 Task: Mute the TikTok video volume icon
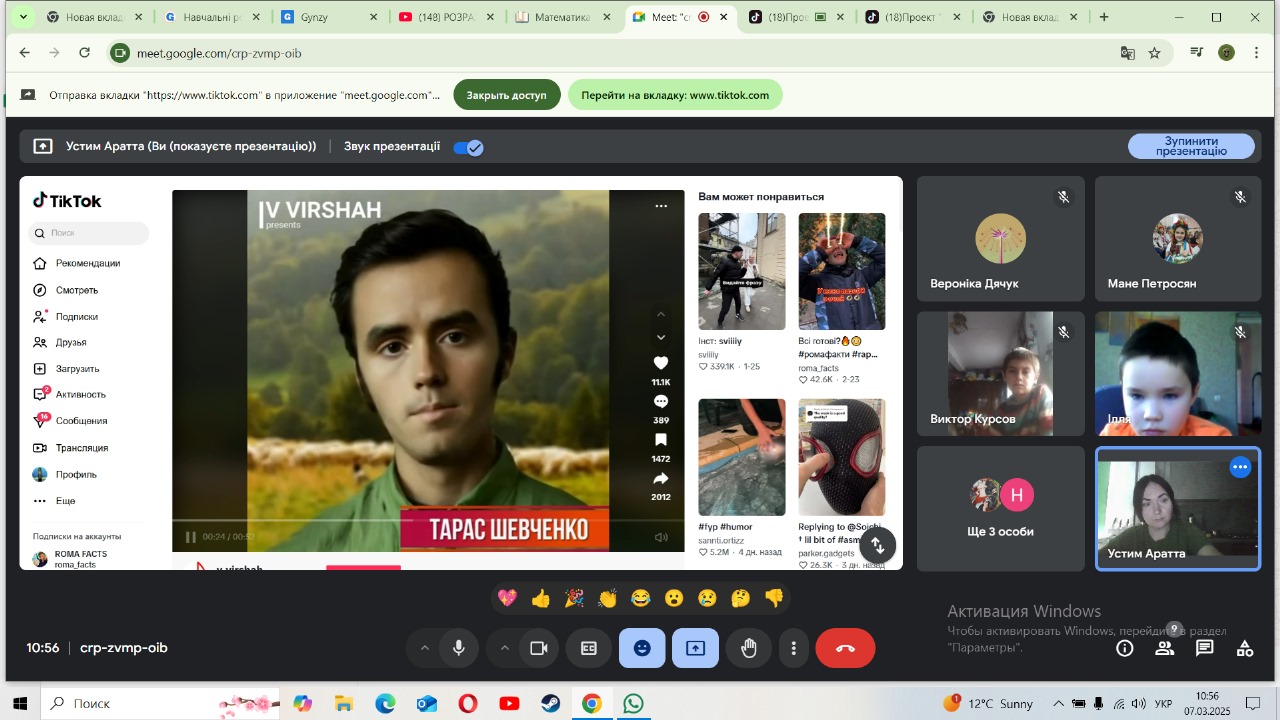coord(661,537)
